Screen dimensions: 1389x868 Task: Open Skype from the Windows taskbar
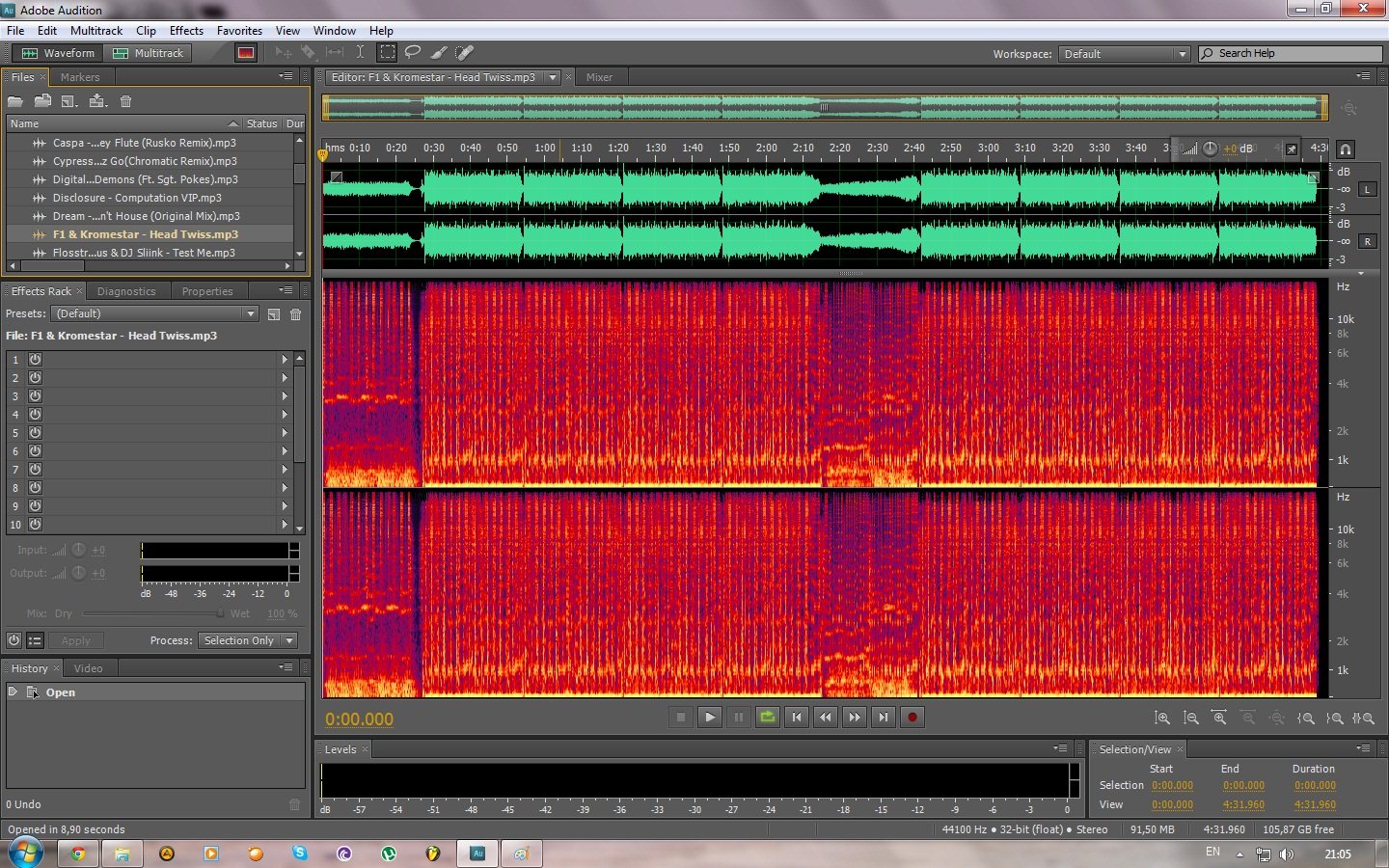coord(300,854)
